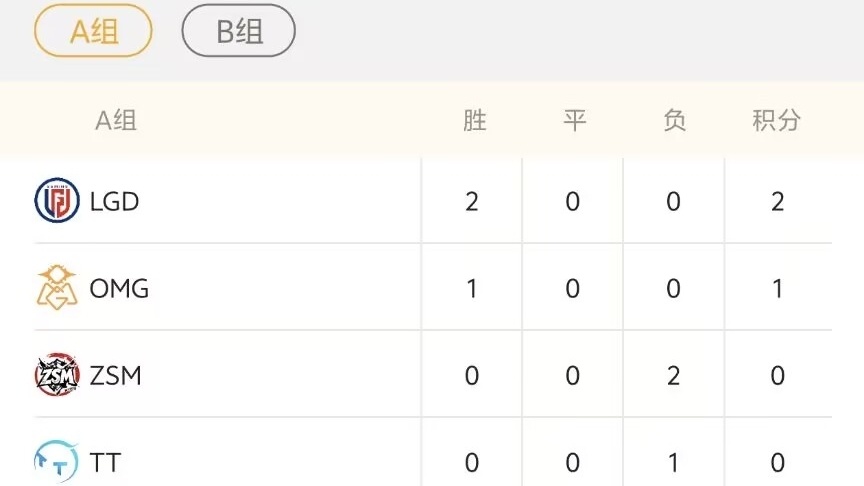Open the LGD team name
This screenshot has height=486, width=864.
coord(114,201)
